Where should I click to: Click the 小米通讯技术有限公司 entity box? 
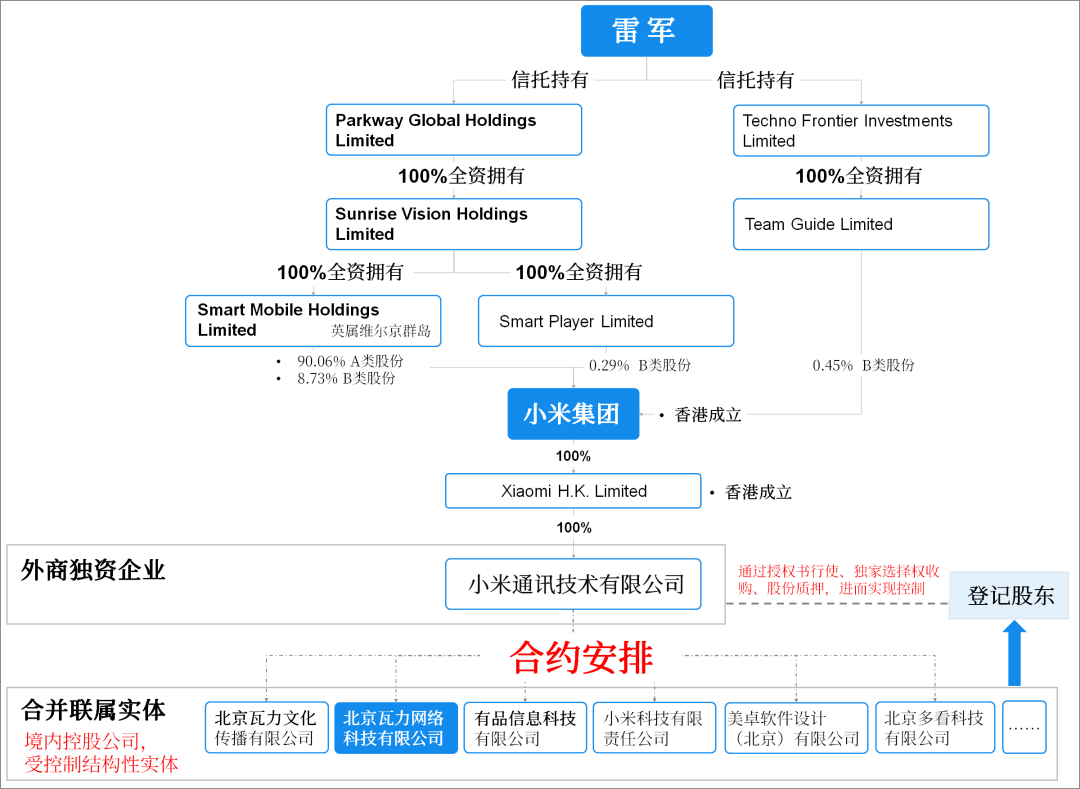click(x=572, y=583)
